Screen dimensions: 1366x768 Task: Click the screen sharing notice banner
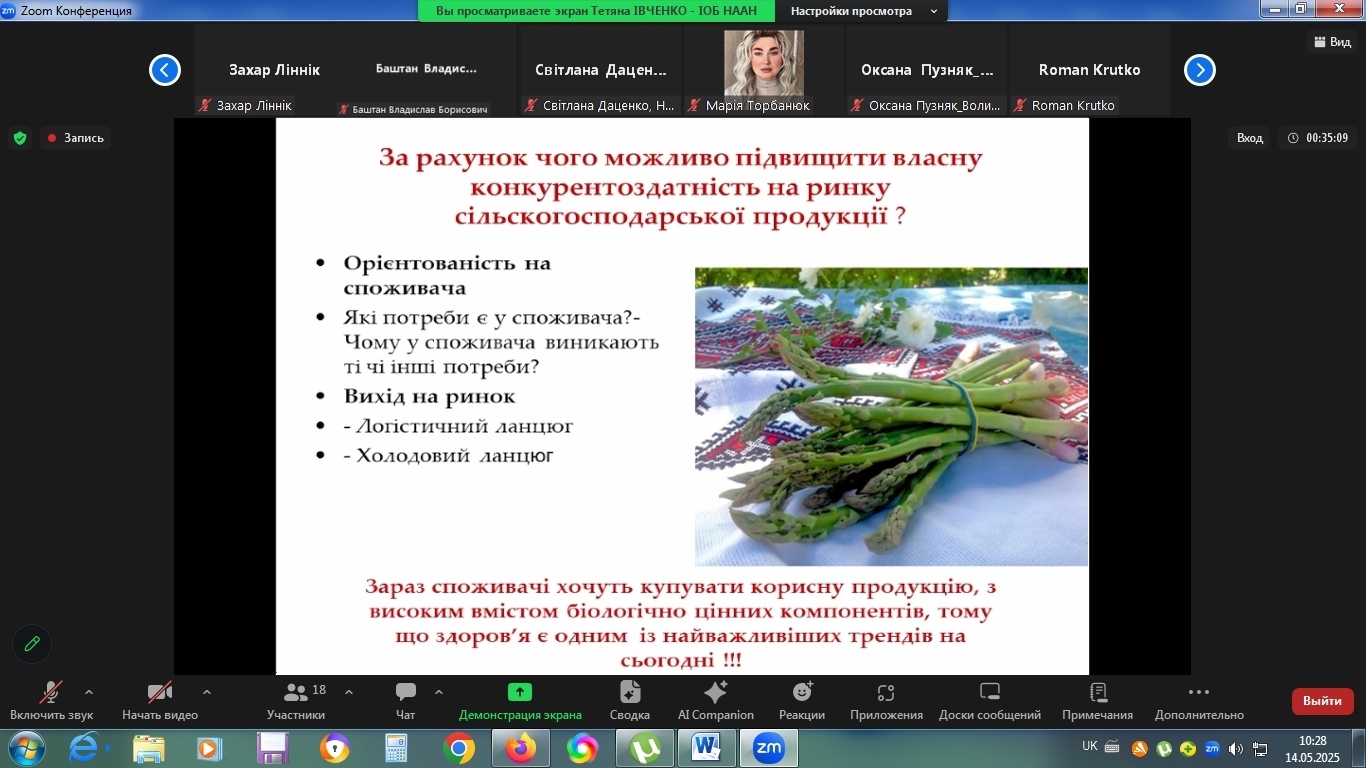(598, 11)
